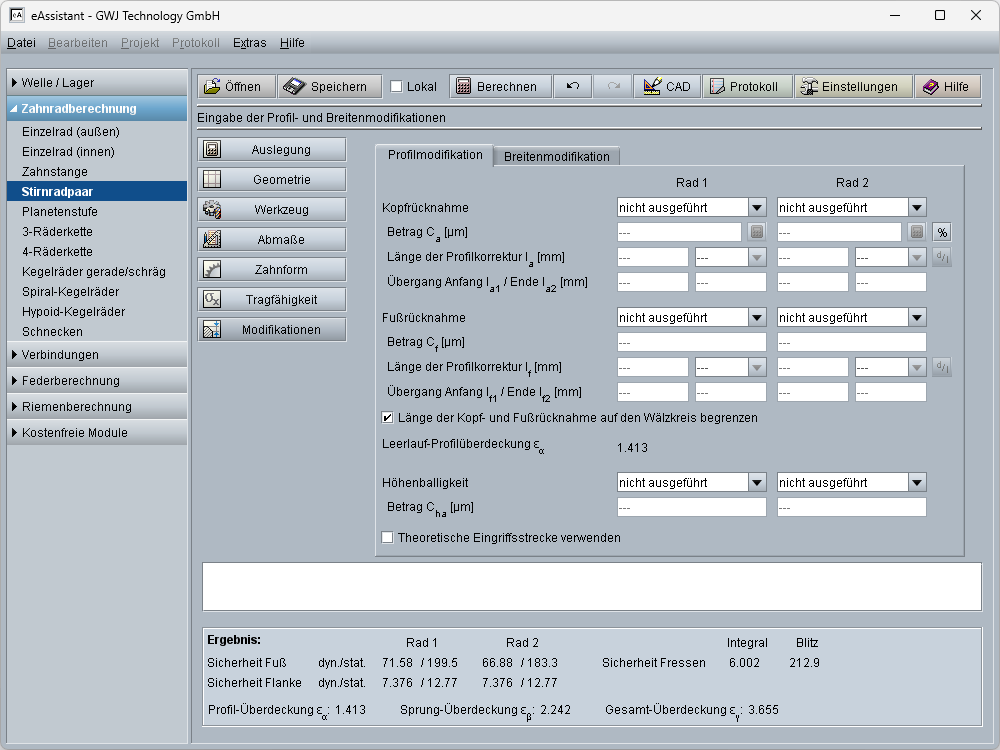The image size is (1000, 750).
Task: Toggle the Lokal checkbox
Action: pyautogui.click(x=396, y=87)
